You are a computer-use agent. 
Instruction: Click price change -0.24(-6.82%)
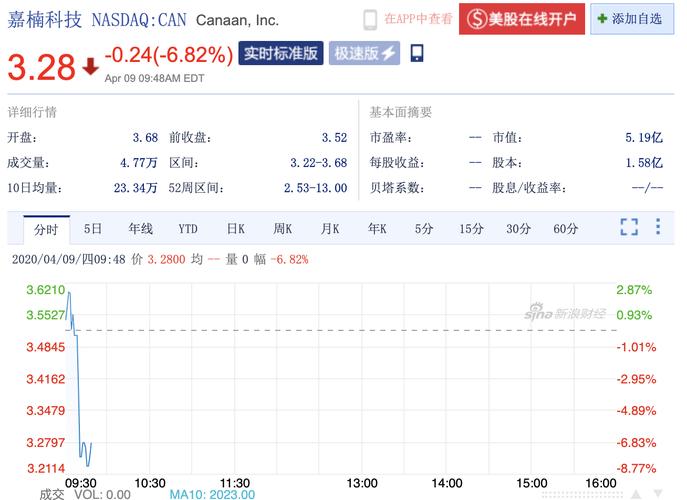pos(169,56)
